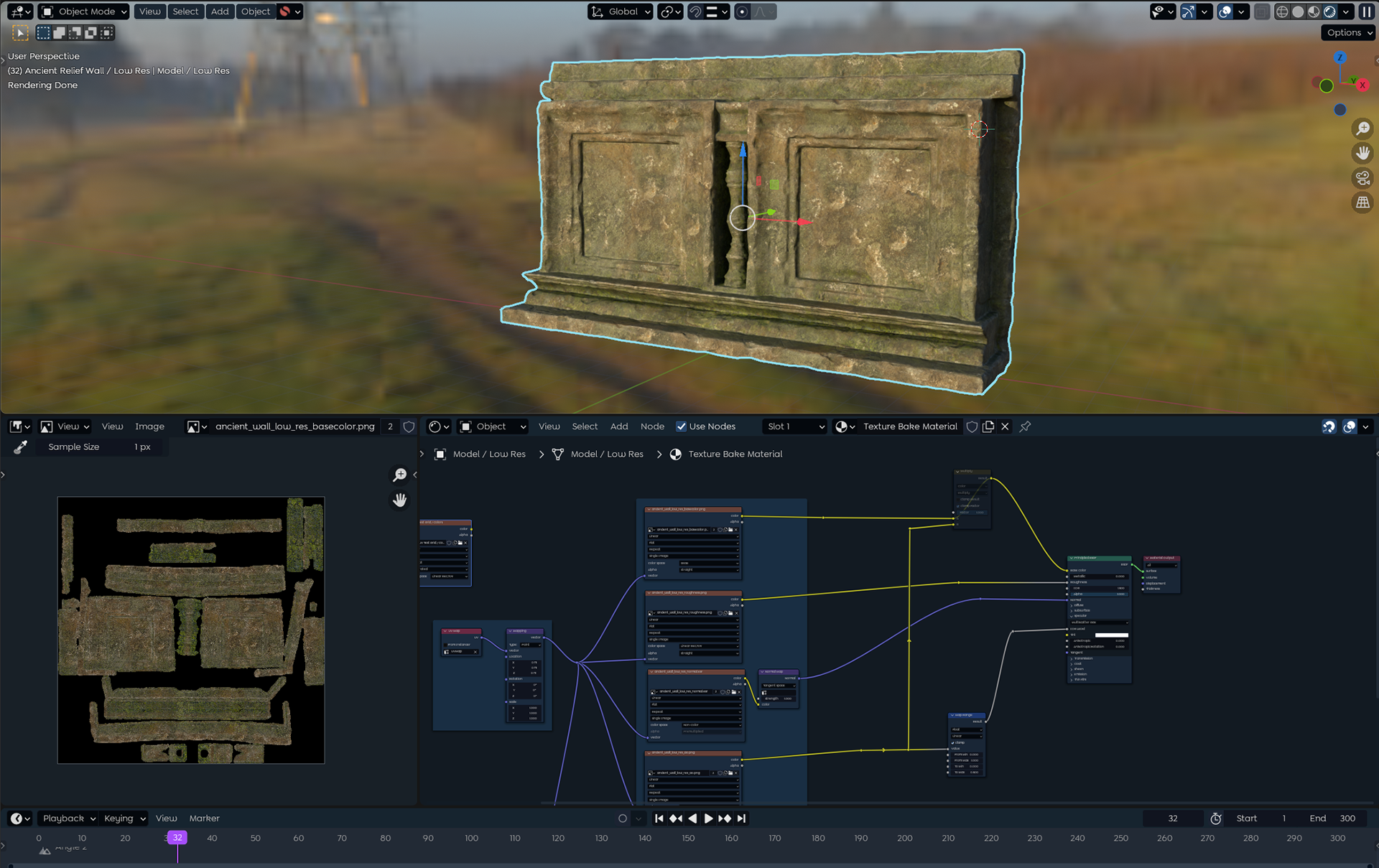Choose the subtract selection mode icon
The width and height of the screenshot is (1379, 868).
[x=75, y=32]
